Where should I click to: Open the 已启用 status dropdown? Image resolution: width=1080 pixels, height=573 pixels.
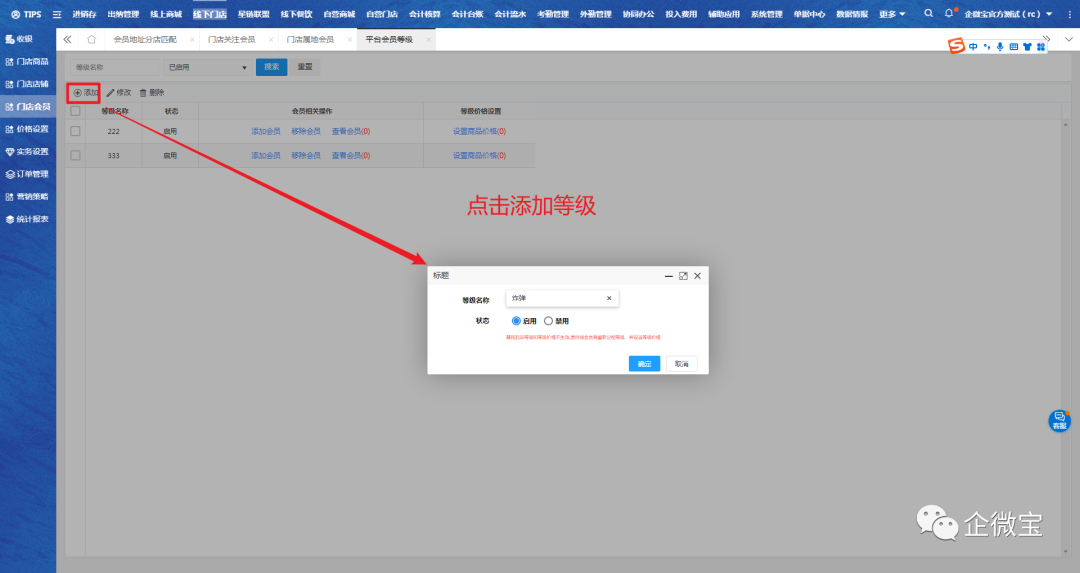coord(207,67)
